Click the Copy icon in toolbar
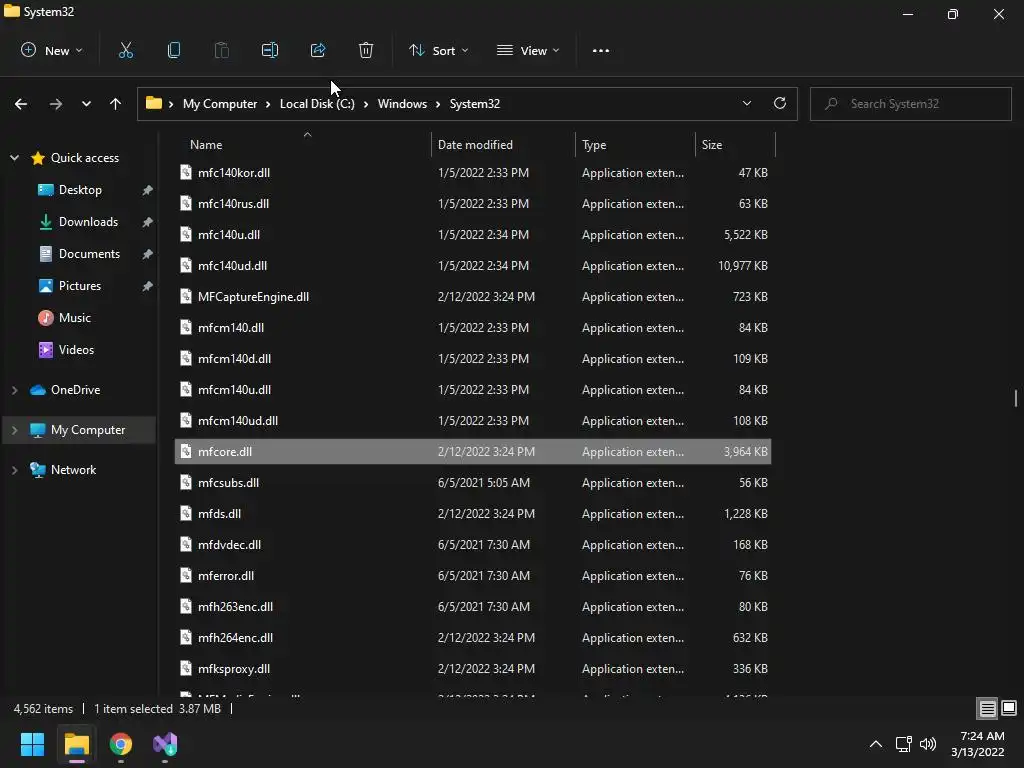Viewport: 1024px width, 768px height. tap(174, 50)
